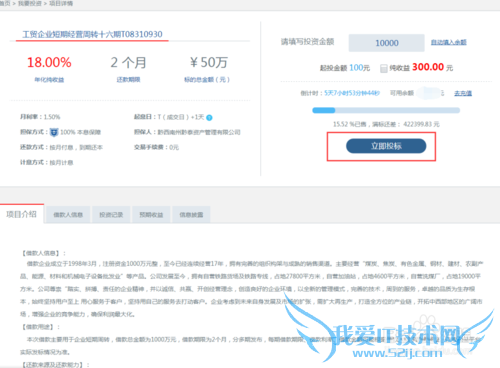The image size is (500, 368).
Task: Click the 立即投标 button
Action: (386, 146)
